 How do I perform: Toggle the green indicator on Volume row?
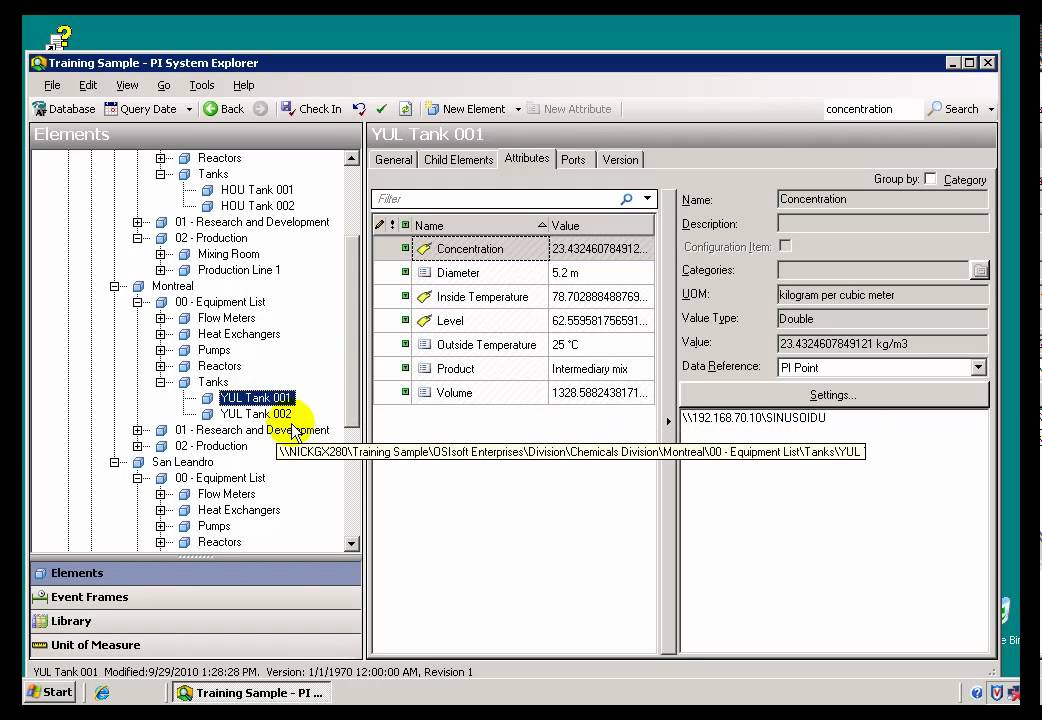click(x=405, y=392)
